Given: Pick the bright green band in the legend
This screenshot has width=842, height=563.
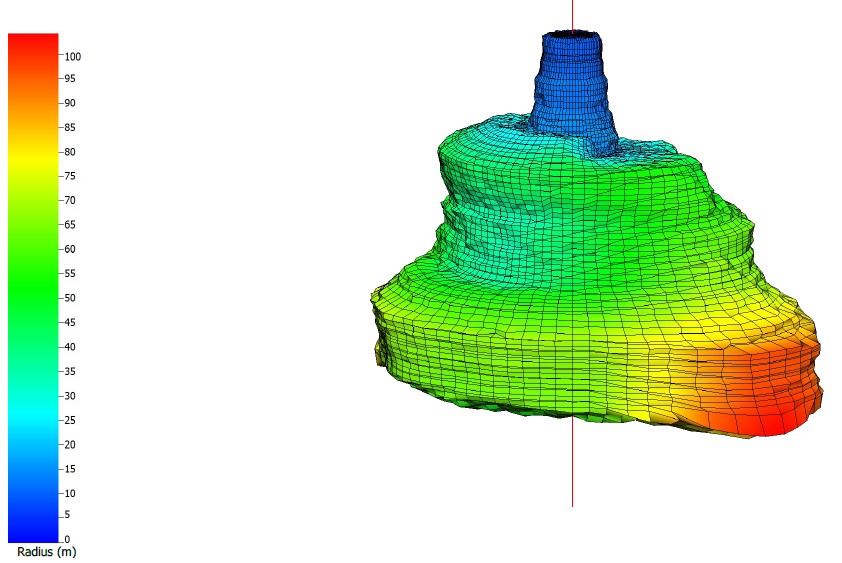Looking at the screenshot, I should click(x=33, y=298).
